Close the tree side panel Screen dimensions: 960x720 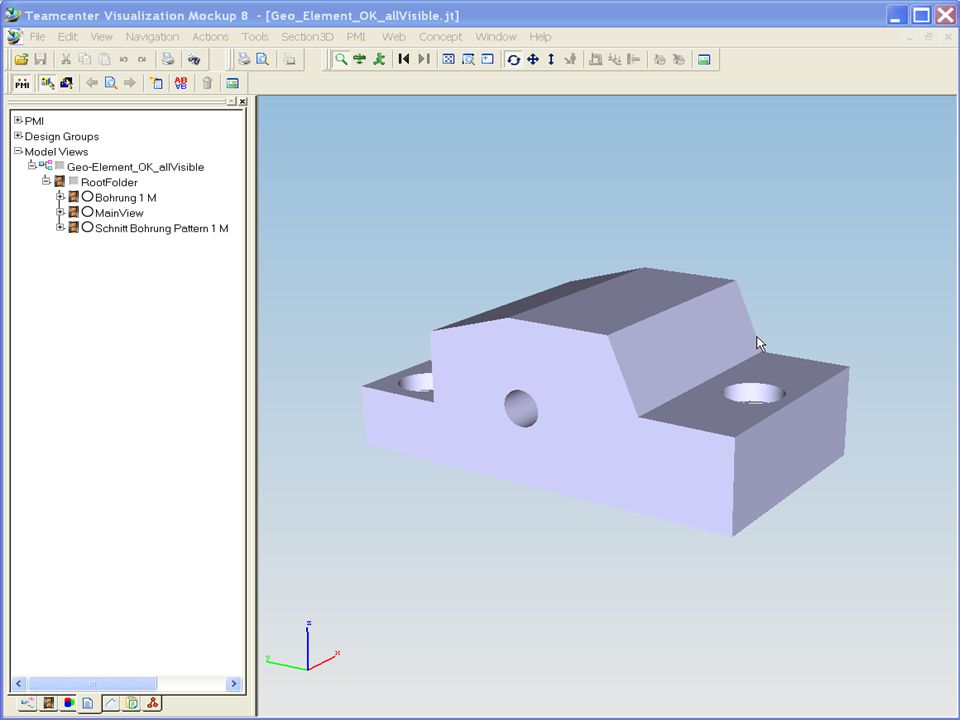click(242, 101)
